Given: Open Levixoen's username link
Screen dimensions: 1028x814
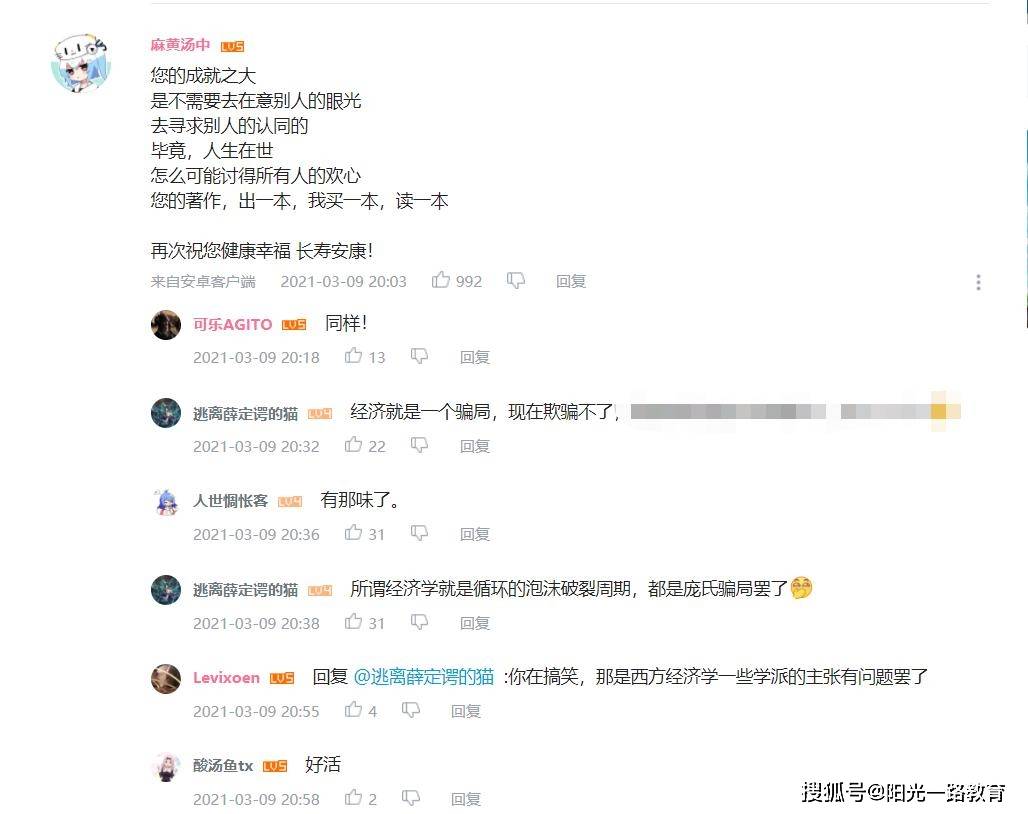Looking at the screenshot, I should coord(226,678).
